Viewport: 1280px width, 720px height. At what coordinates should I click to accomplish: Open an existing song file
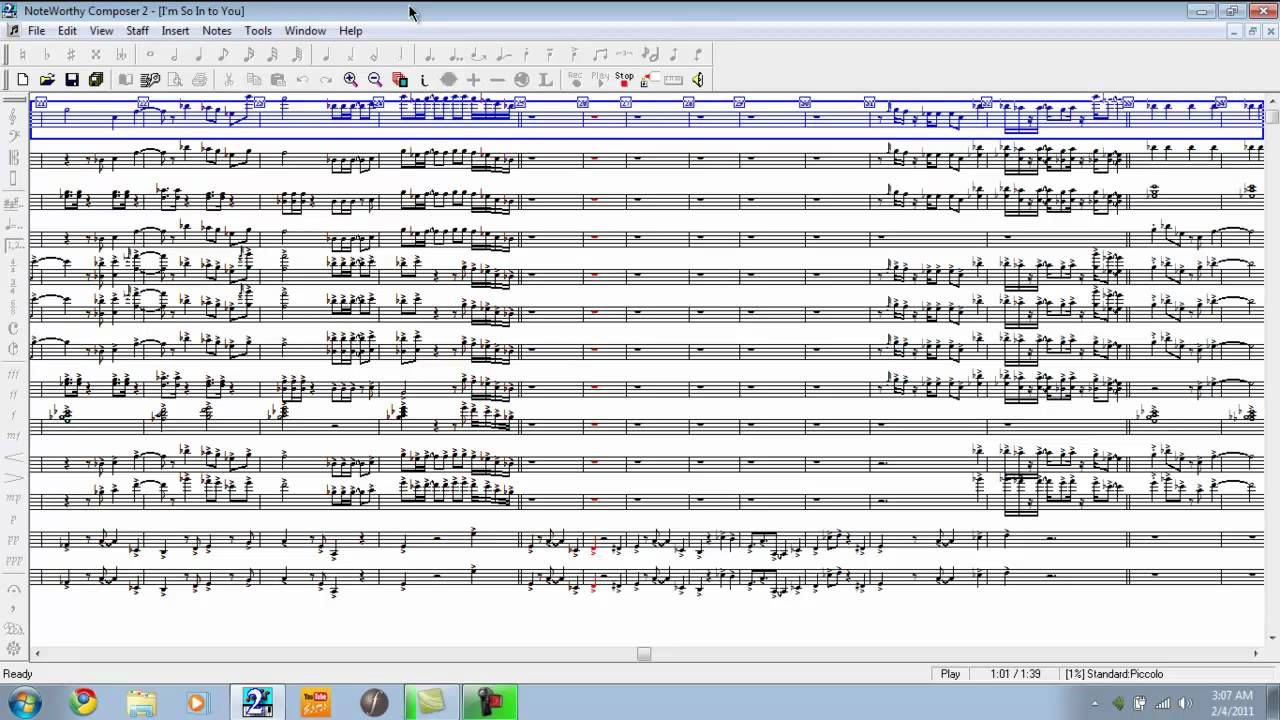[x=47, y=80]
